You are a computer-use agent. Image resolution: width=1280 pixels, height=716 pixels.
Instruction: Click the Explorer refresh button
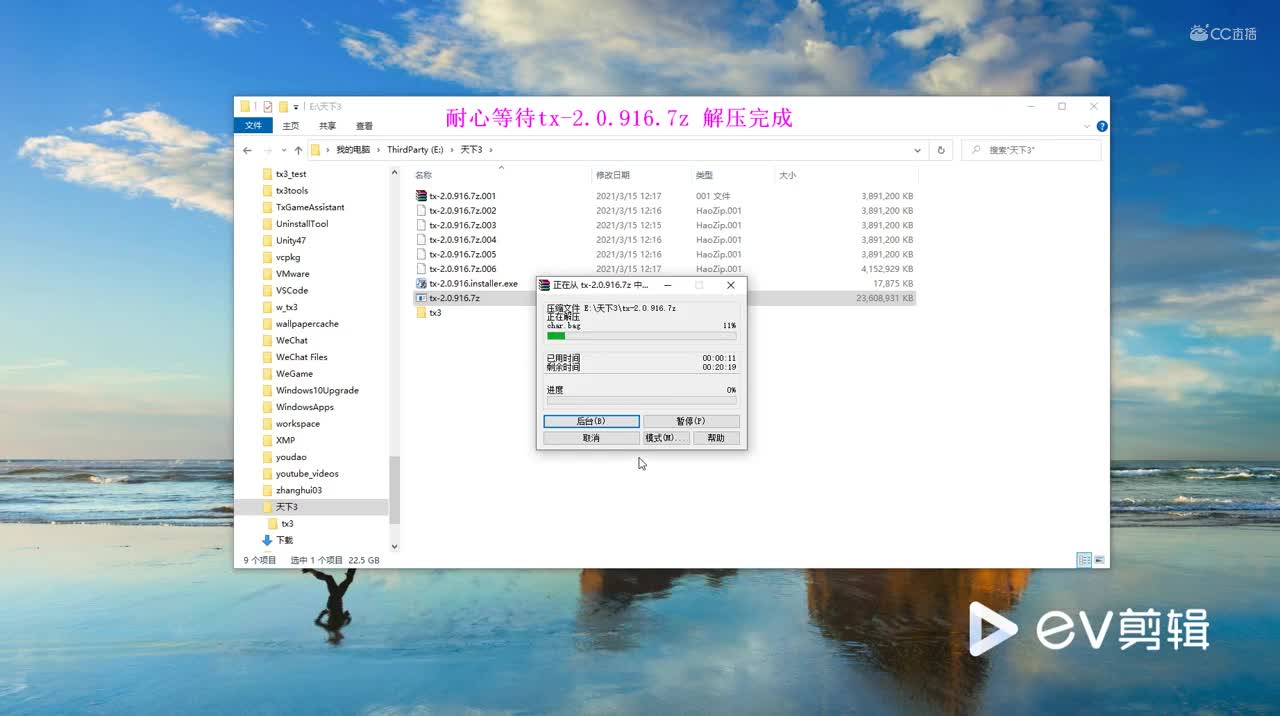940,150
